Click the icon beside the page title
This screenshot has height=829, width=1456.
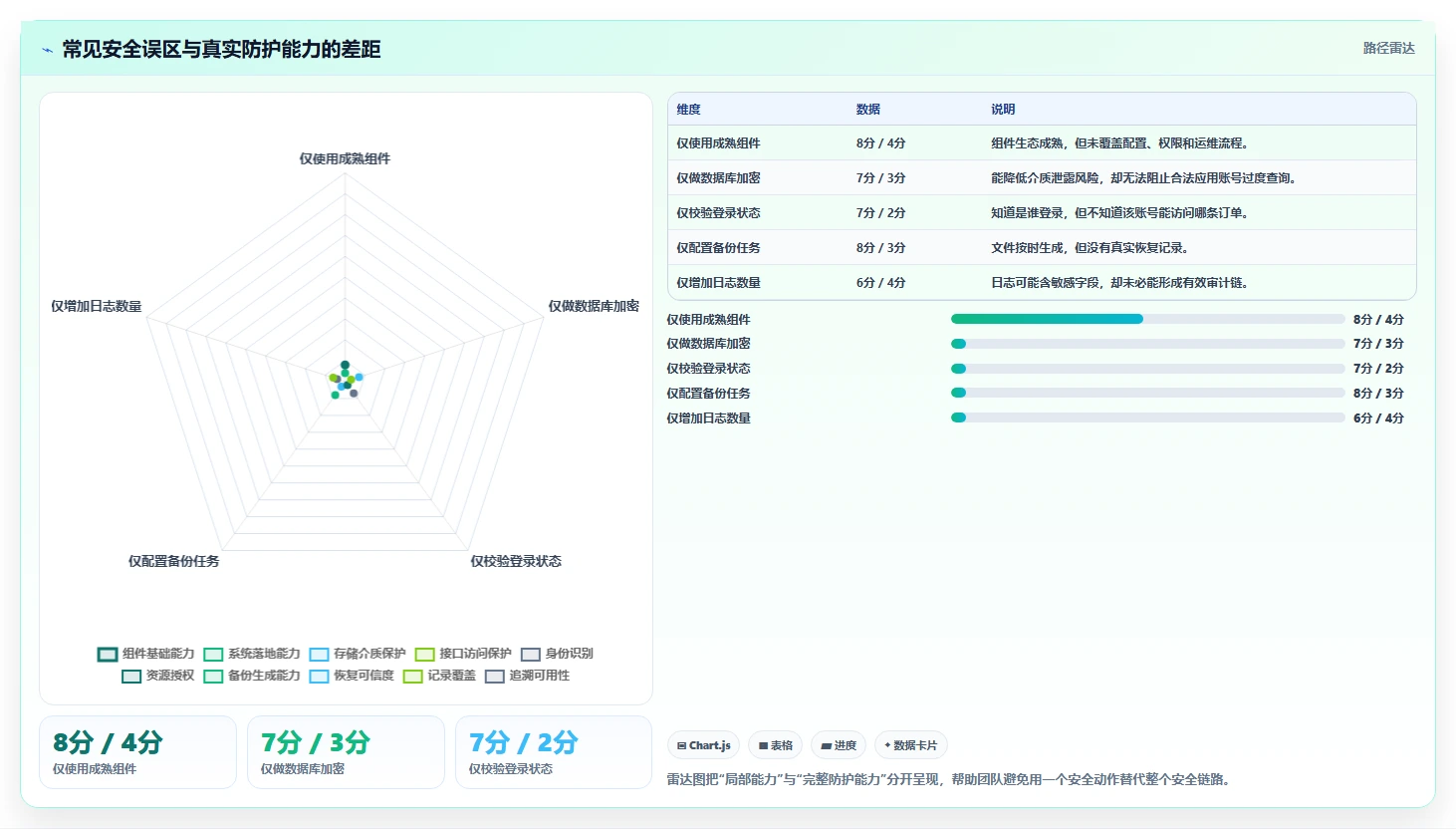pos(47,50)
